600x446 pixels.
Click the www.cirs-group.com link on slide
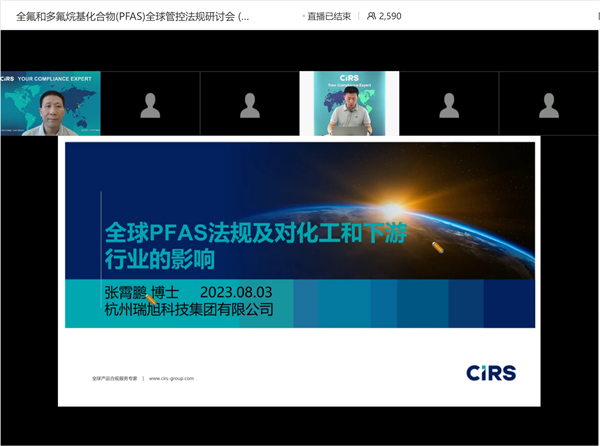(171, 379)
